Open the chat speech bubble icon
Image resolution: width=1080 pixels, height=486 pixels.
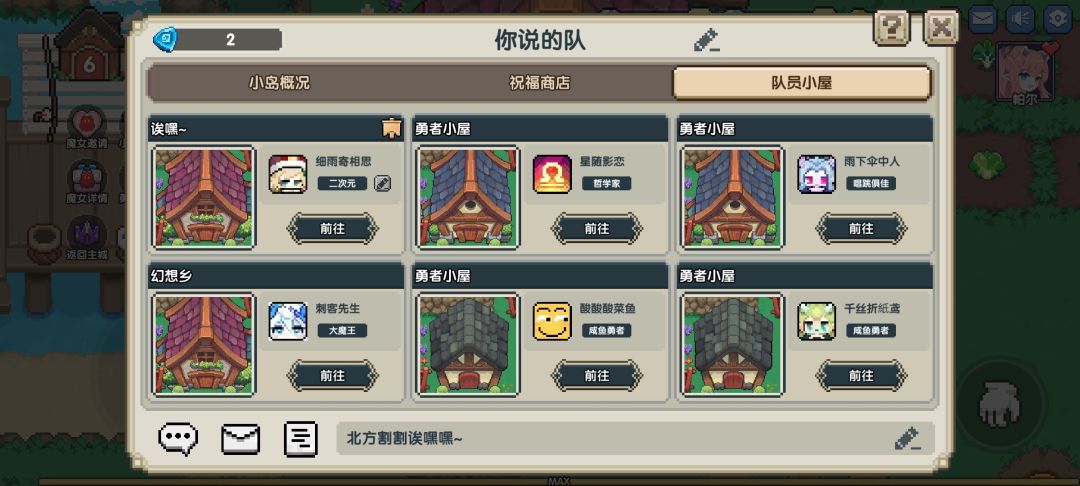(x=178, y=439)
